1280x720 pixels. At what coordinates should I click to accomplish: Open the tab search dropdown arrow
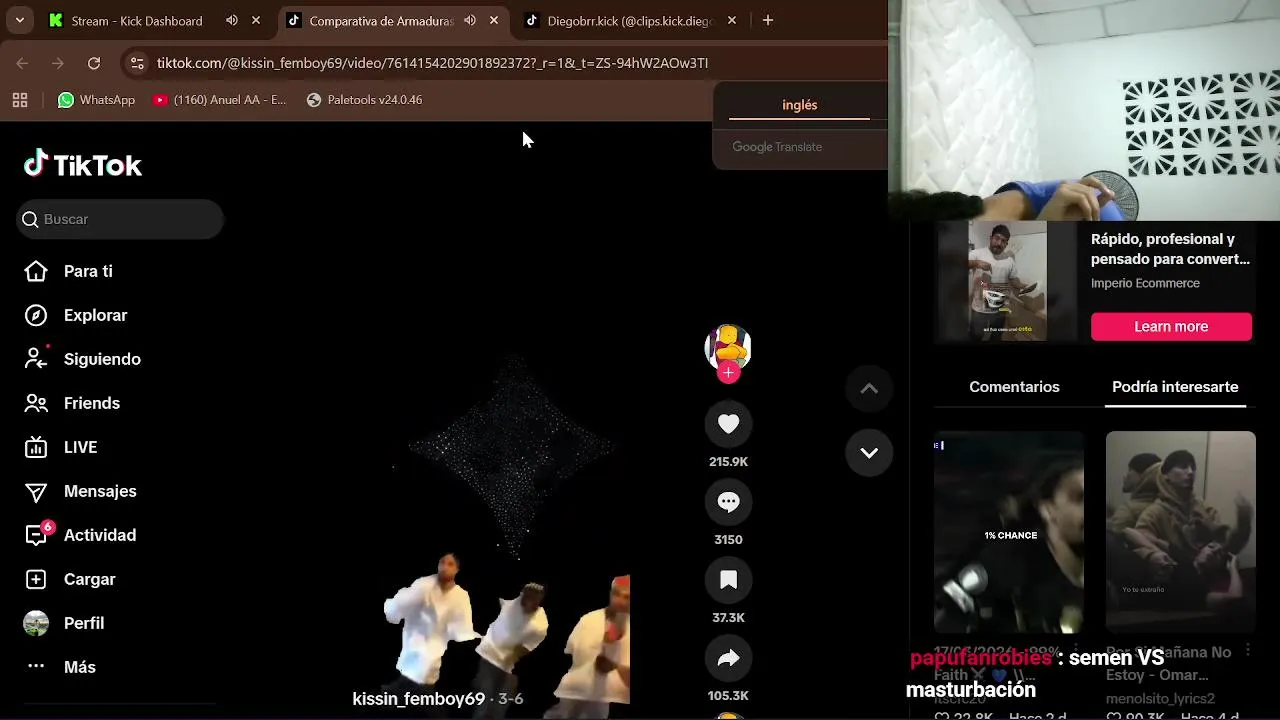click(19, 20)
